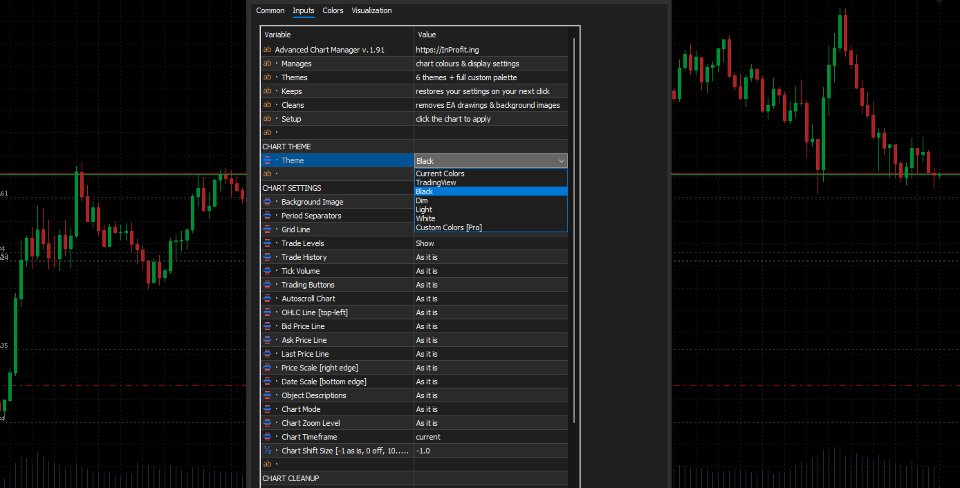Open Trade History value As it is

tap(491, 257)
